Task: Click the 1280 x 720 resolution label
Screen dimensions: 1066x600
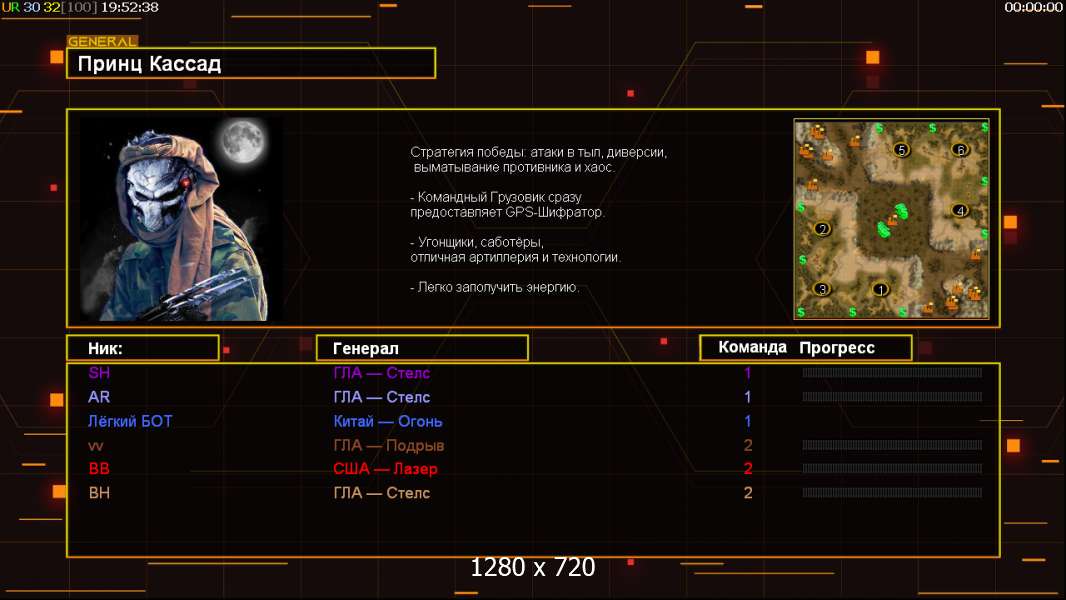Action: coord(533,567)
